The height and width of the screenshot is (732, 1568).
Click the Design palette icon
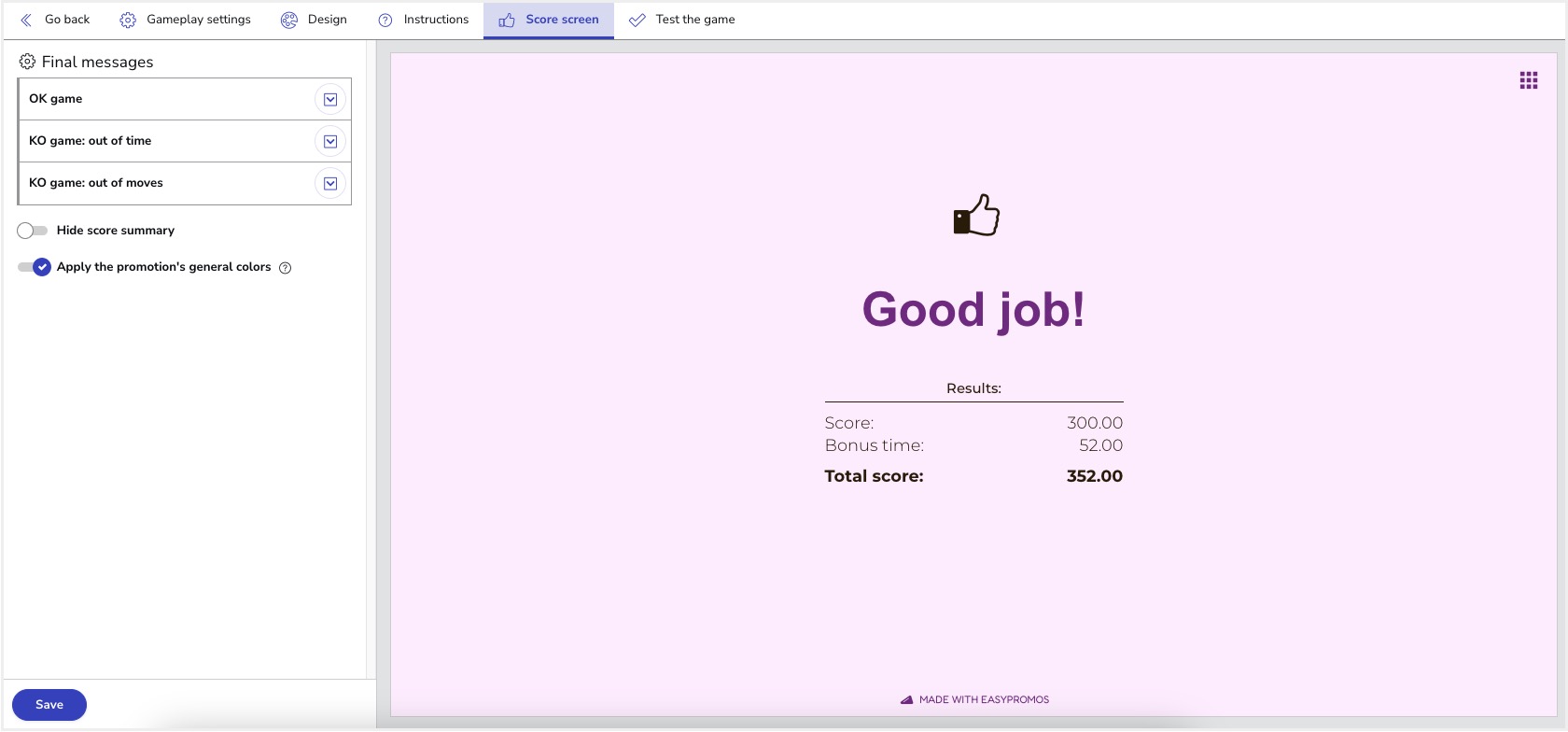[x=289, y=20]
